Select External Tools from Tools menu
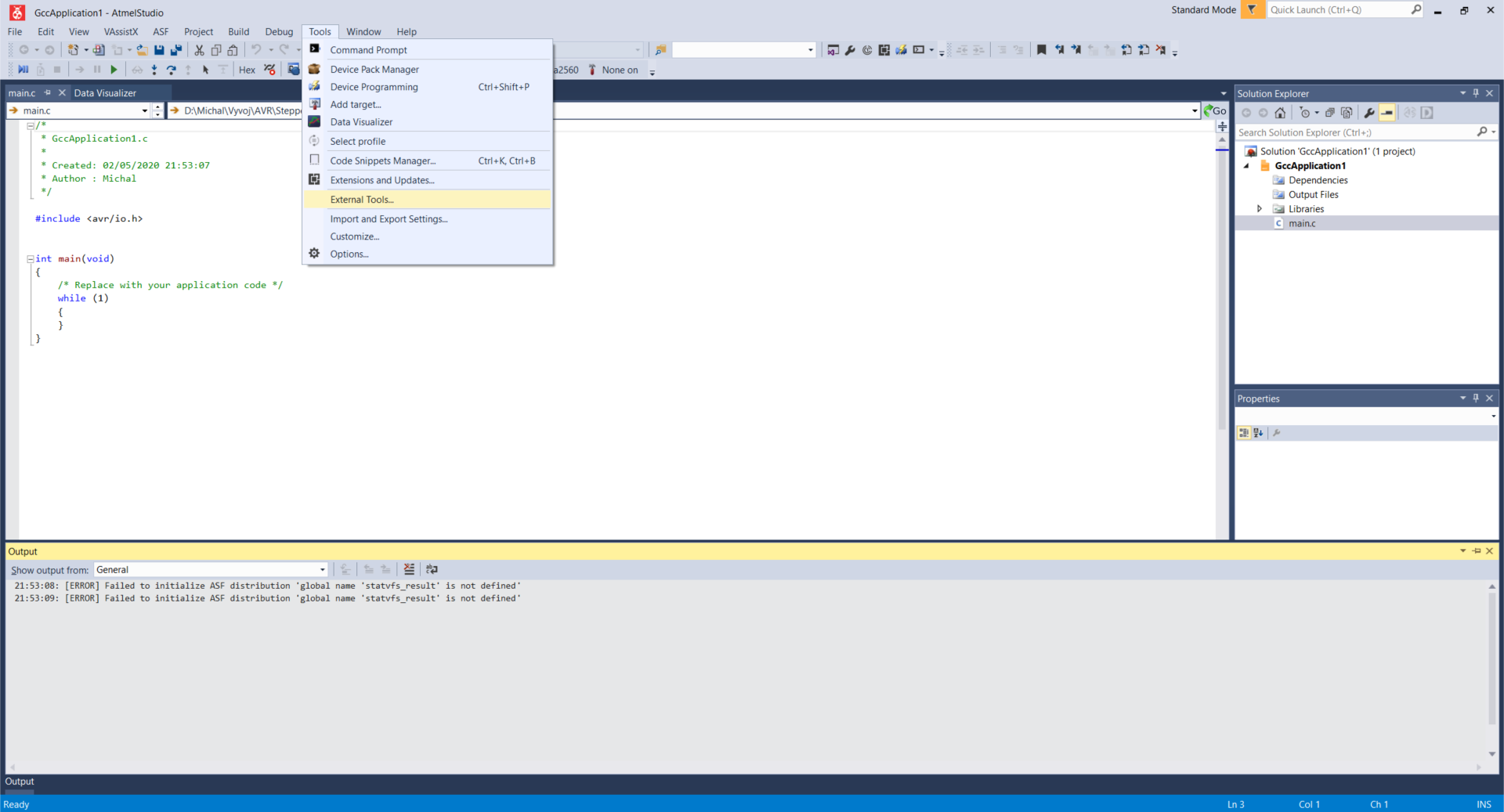This screenshot has height=812, width=1504. click(x=362, y=200)
